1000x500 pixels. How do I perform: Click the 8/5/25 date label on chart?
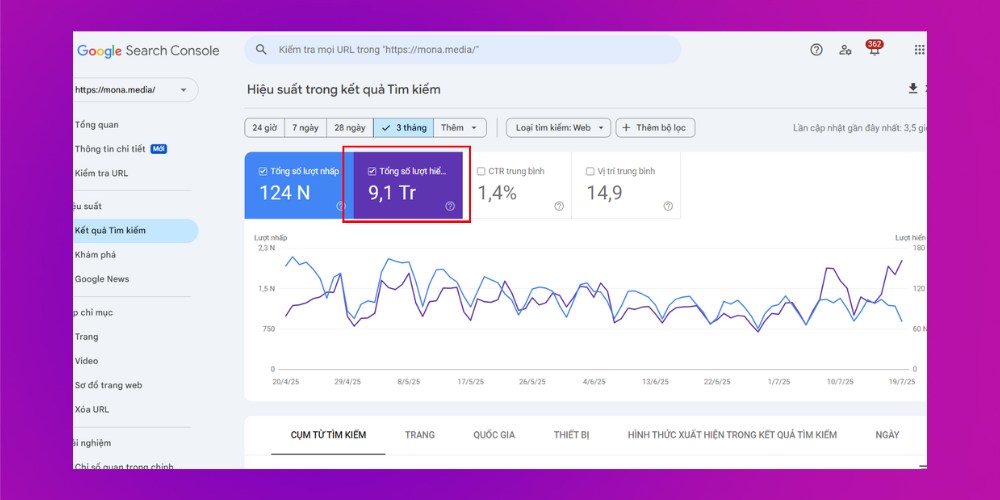point(409,382)
